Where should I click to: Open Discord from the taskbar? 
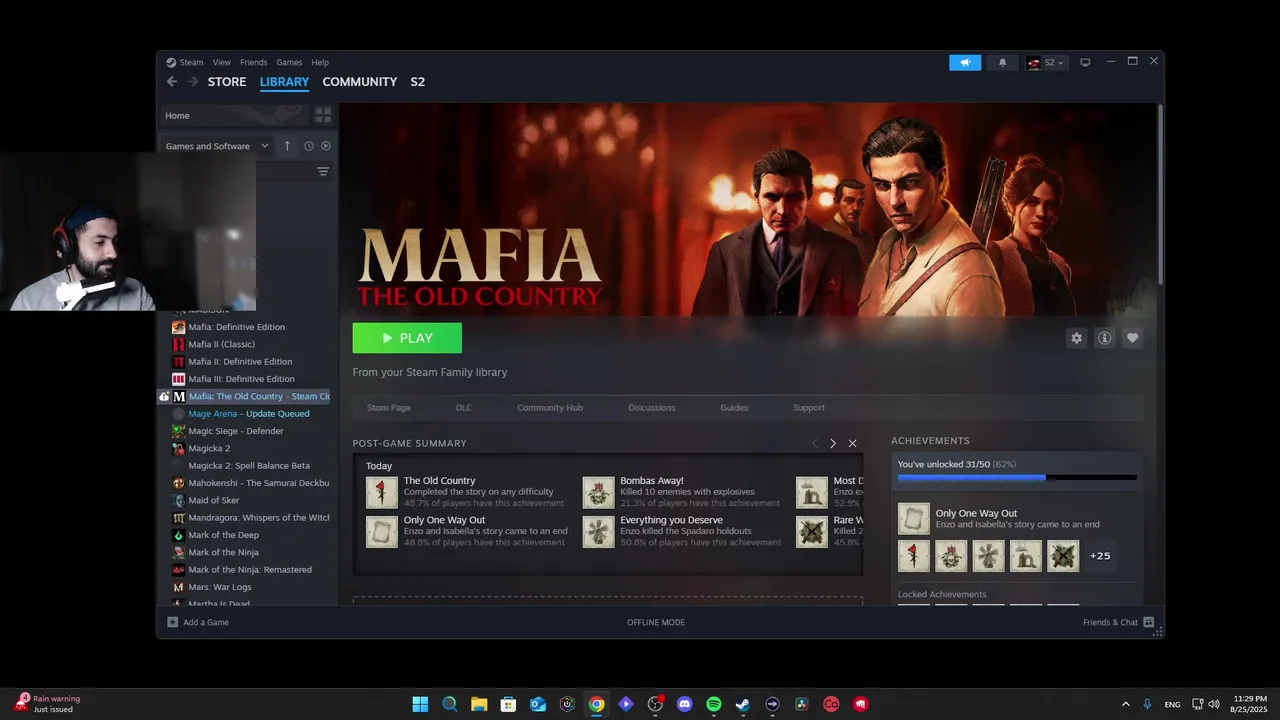click(x=685, y=704)
